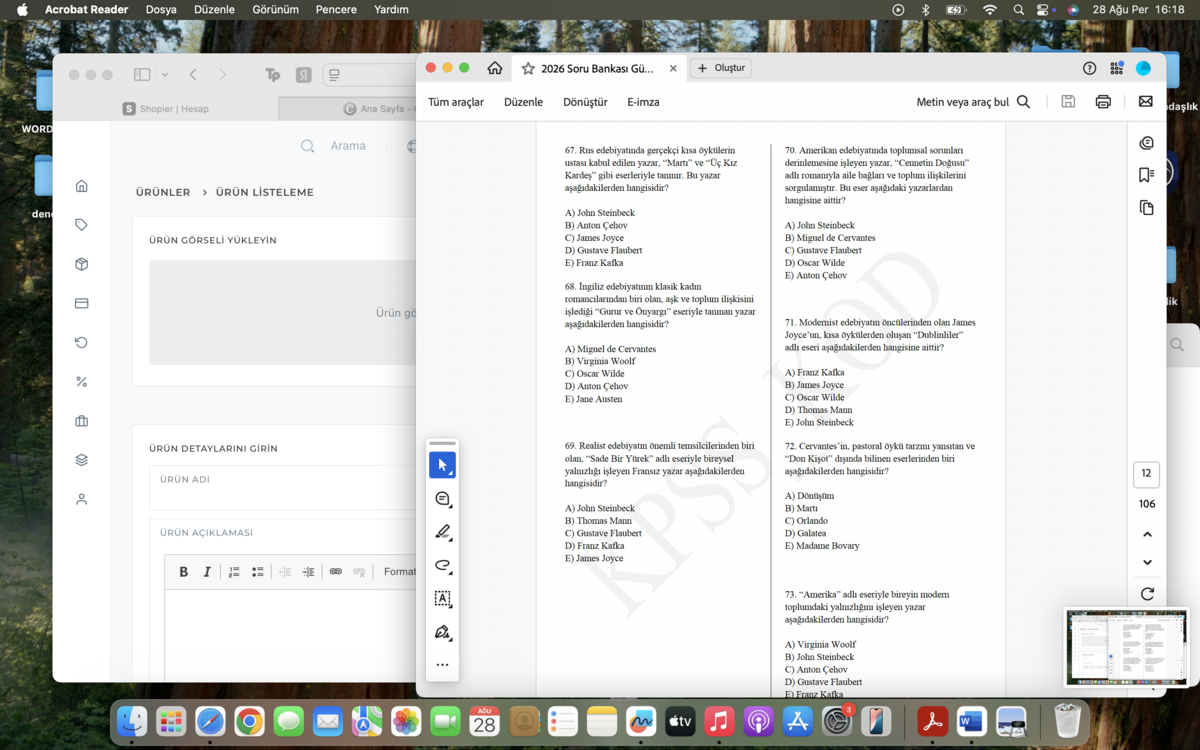Open the Dönüştür tab in Acrobat
The height and width of the screenshot is (750, 1200).
point(585,102)
